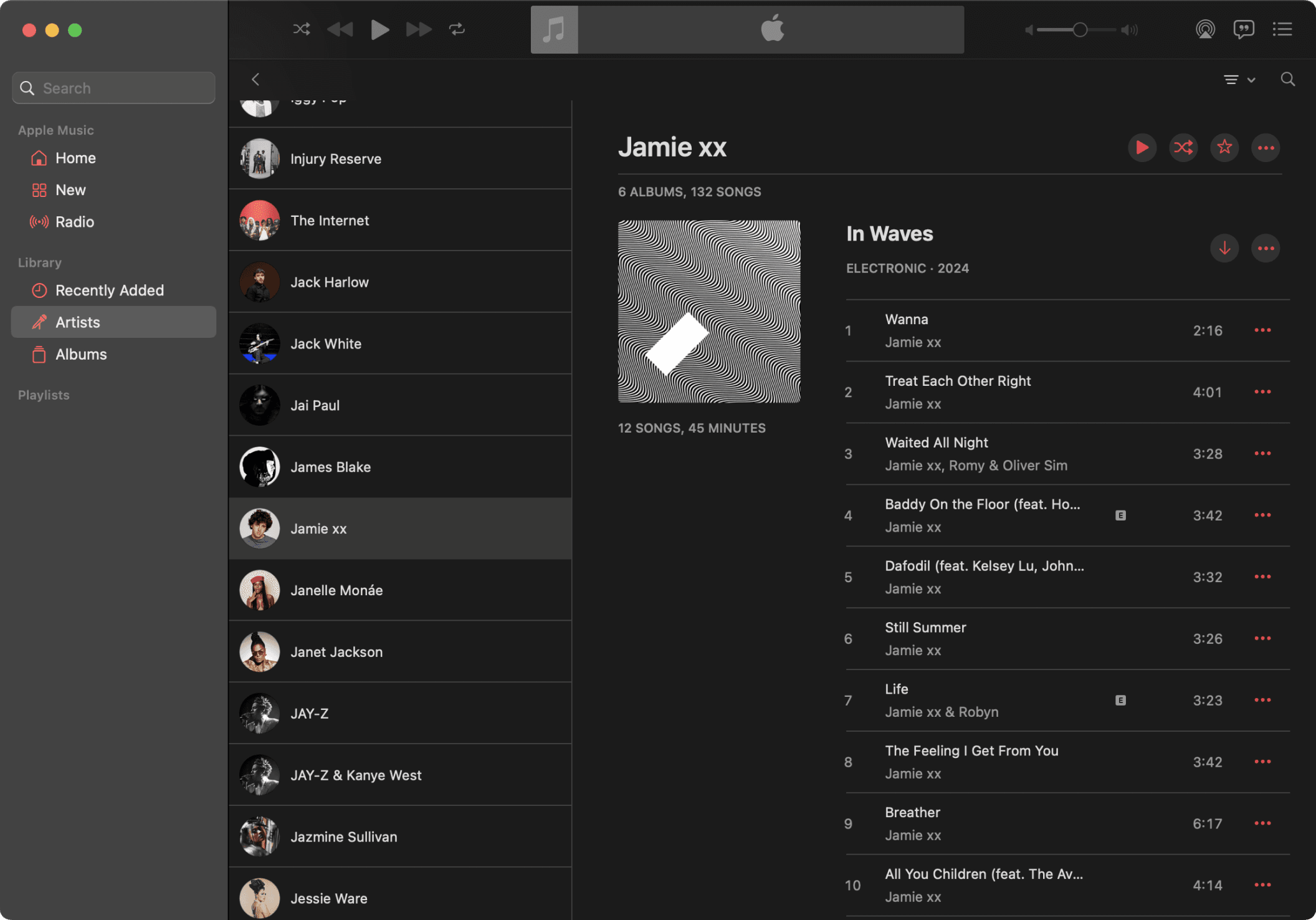1316x920 pixels.
Task: Go to Recently Added in sidebar
Action: (109, 290)
